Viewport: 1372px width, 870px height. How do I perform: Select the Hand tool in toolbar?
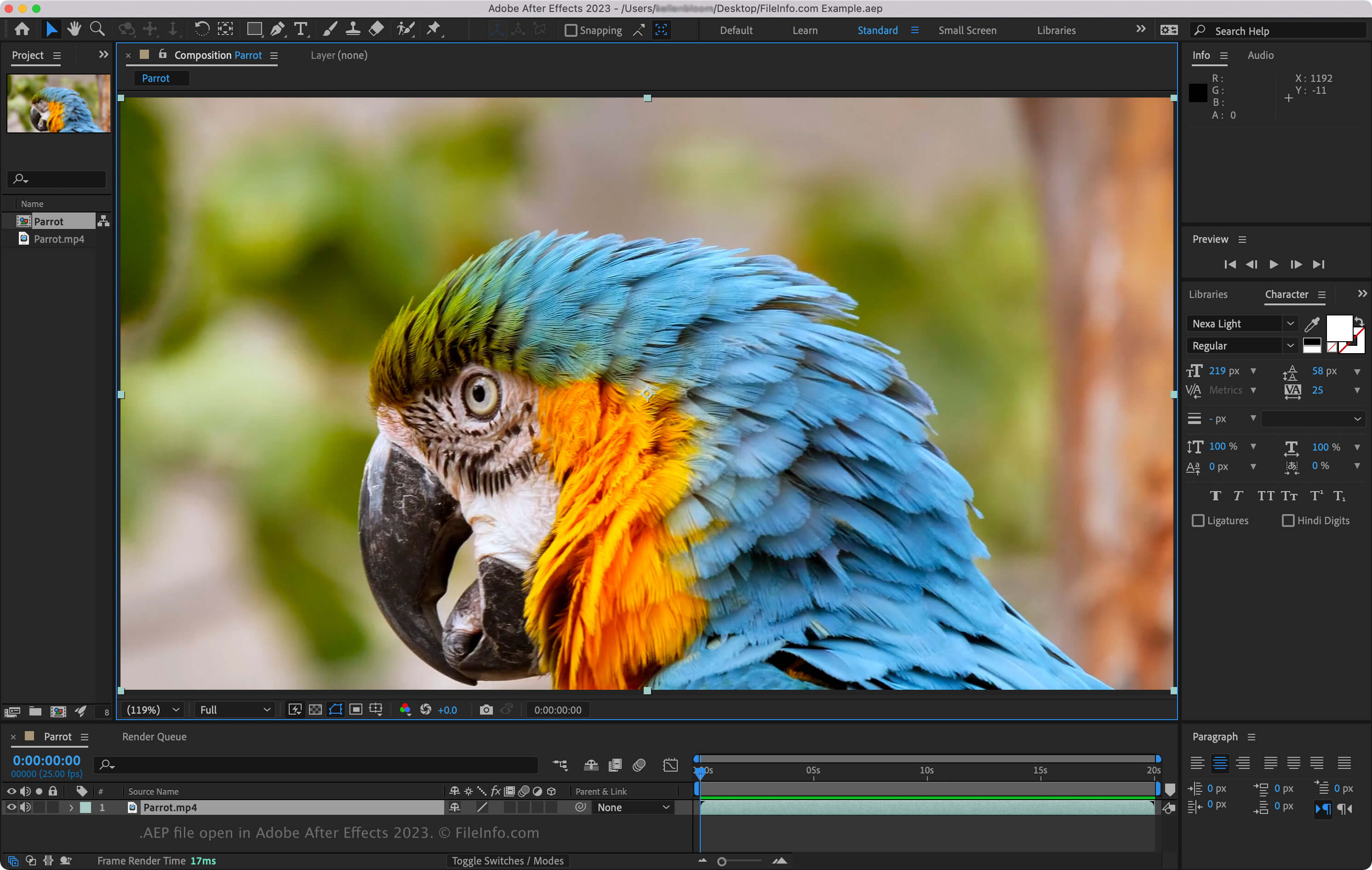74,29
